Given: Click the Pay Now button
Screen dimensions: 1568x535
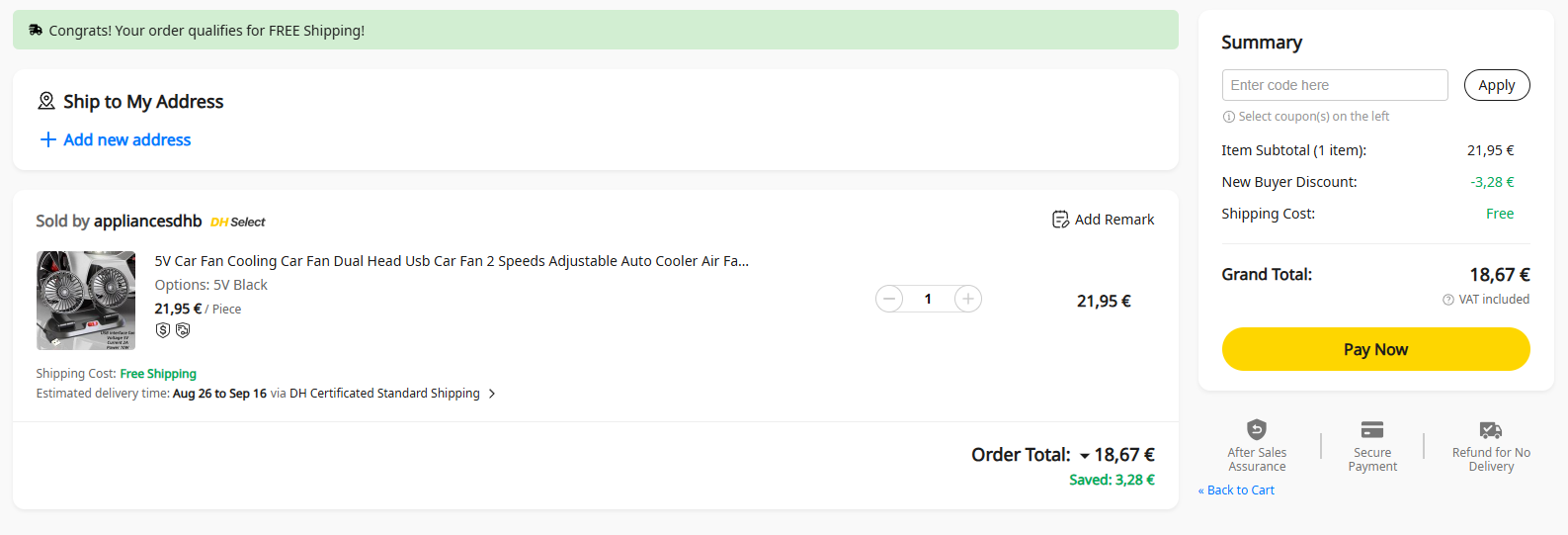Looking at the screenshot, I should click(1375, 349).
